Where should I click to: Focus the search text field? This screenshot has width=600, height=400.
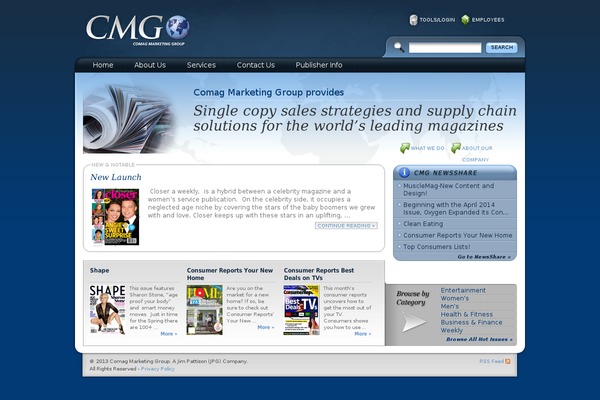click(445, 48)
